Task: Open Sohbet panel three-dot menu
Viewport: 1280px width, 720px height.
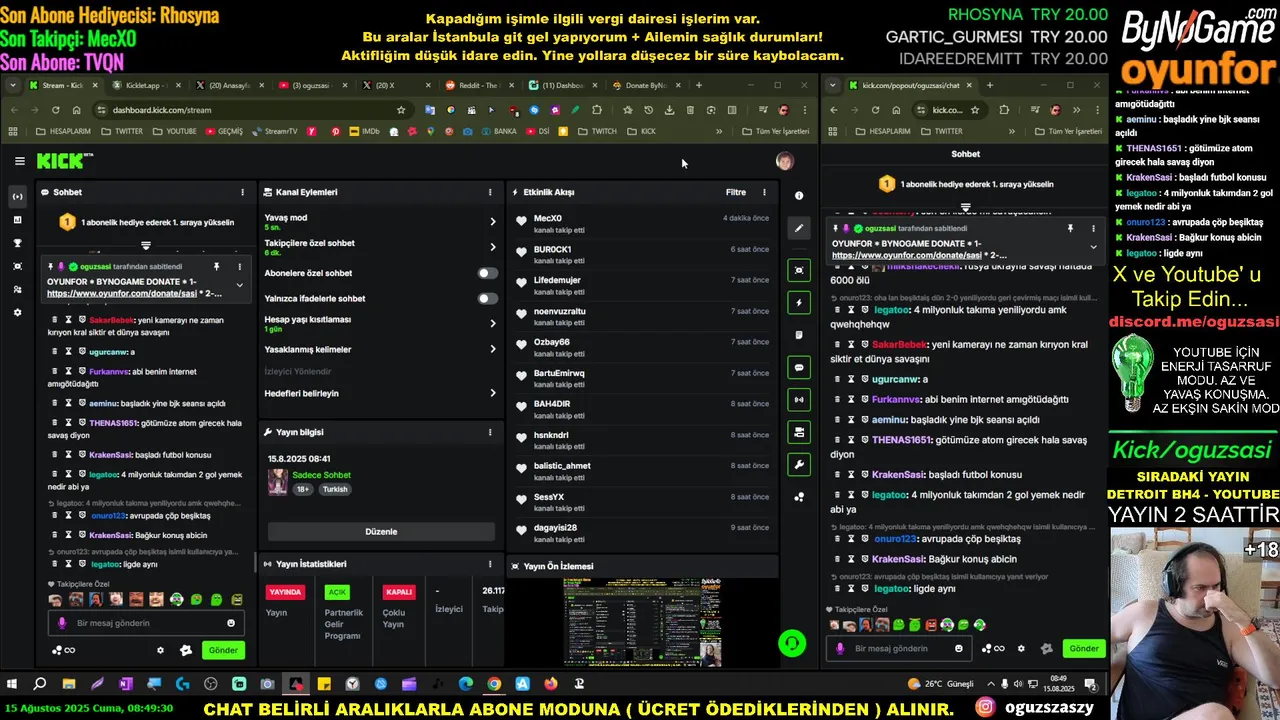Action: [242, 192]
